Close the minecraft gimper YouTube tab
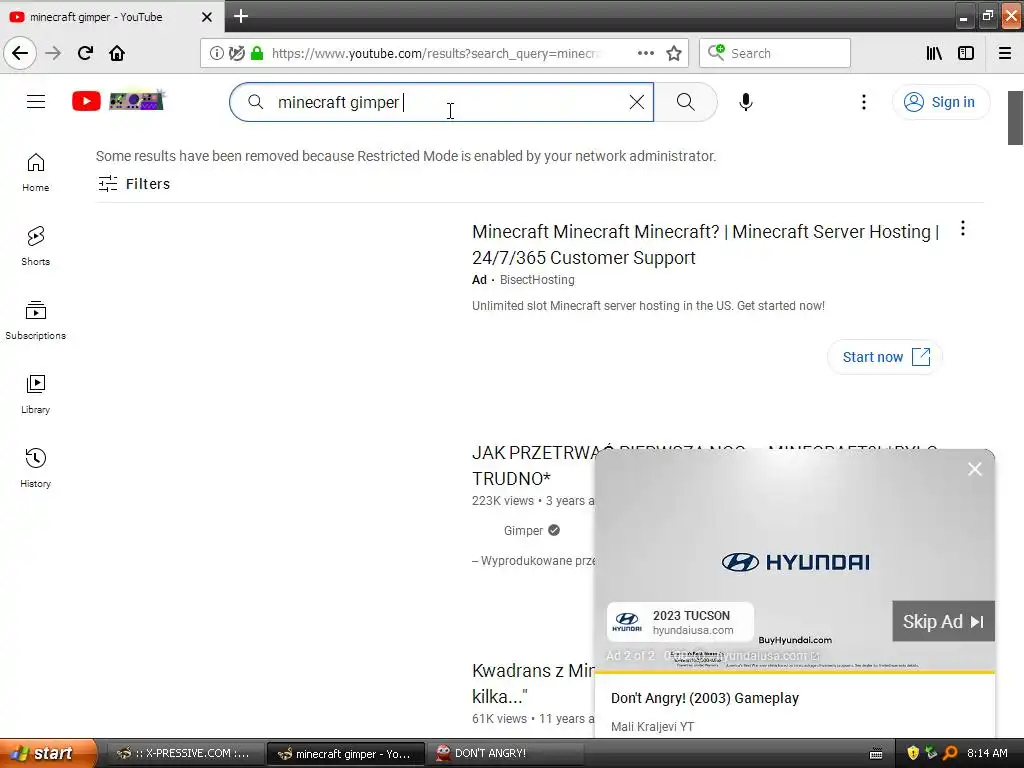The height and width of the screenshot is (768, 1024). (x=206, y=17)
